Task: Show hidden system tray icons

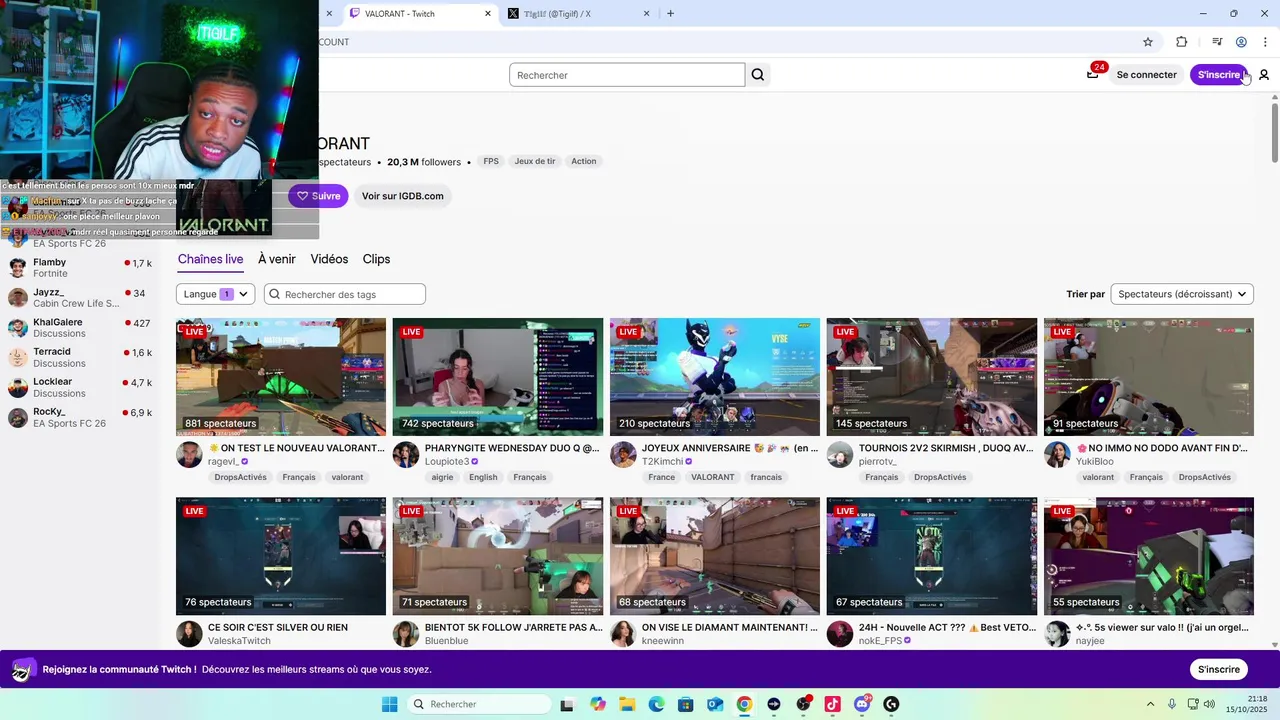Action: [x=1150, y=704]
